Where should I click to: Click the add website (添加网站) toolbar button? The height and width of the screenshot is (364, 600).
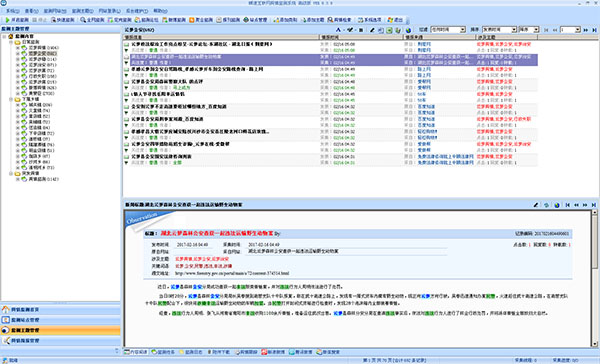pyautogui.click(x=285, y=20)
